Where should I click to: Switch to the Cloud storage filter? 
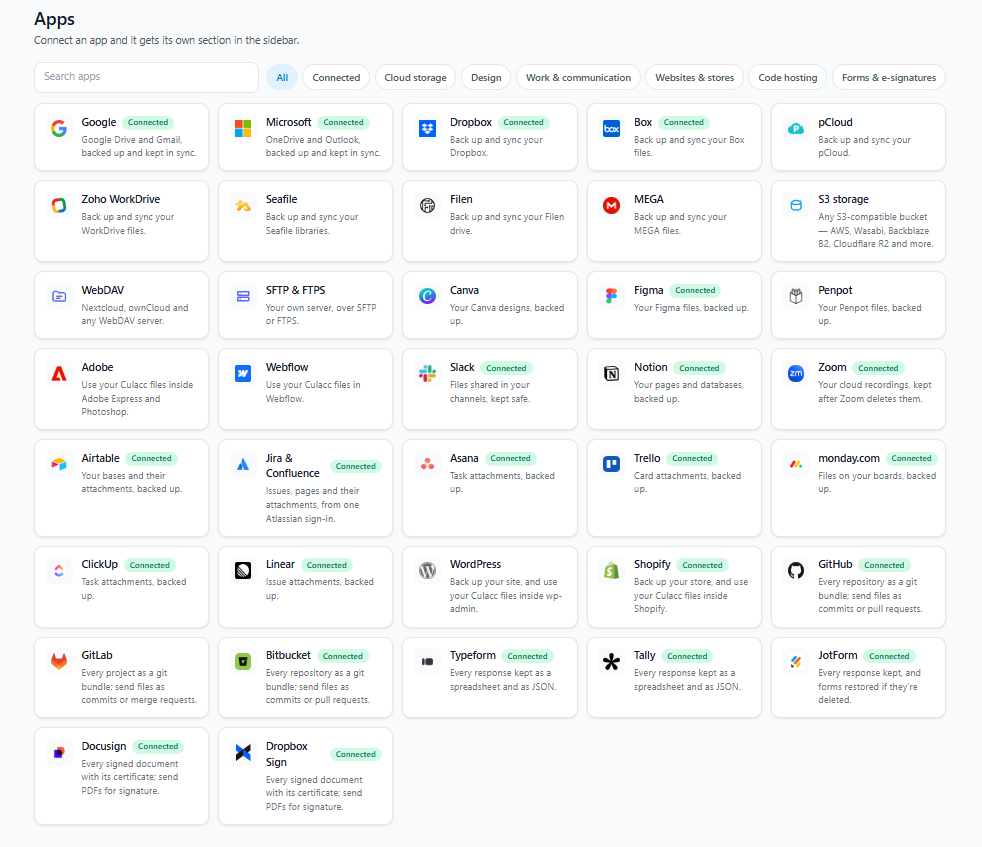(x=415, y=78)
